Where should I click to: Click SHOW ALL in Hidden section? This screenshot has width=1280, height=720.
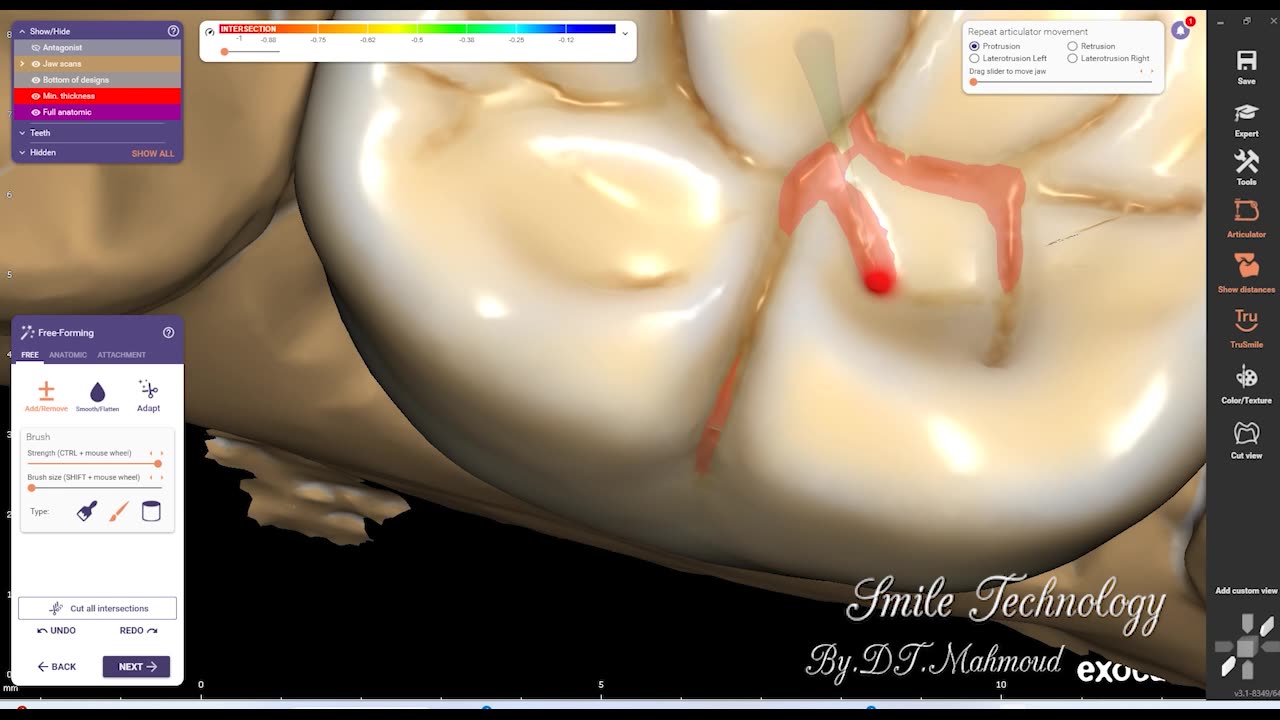[153, 153]
